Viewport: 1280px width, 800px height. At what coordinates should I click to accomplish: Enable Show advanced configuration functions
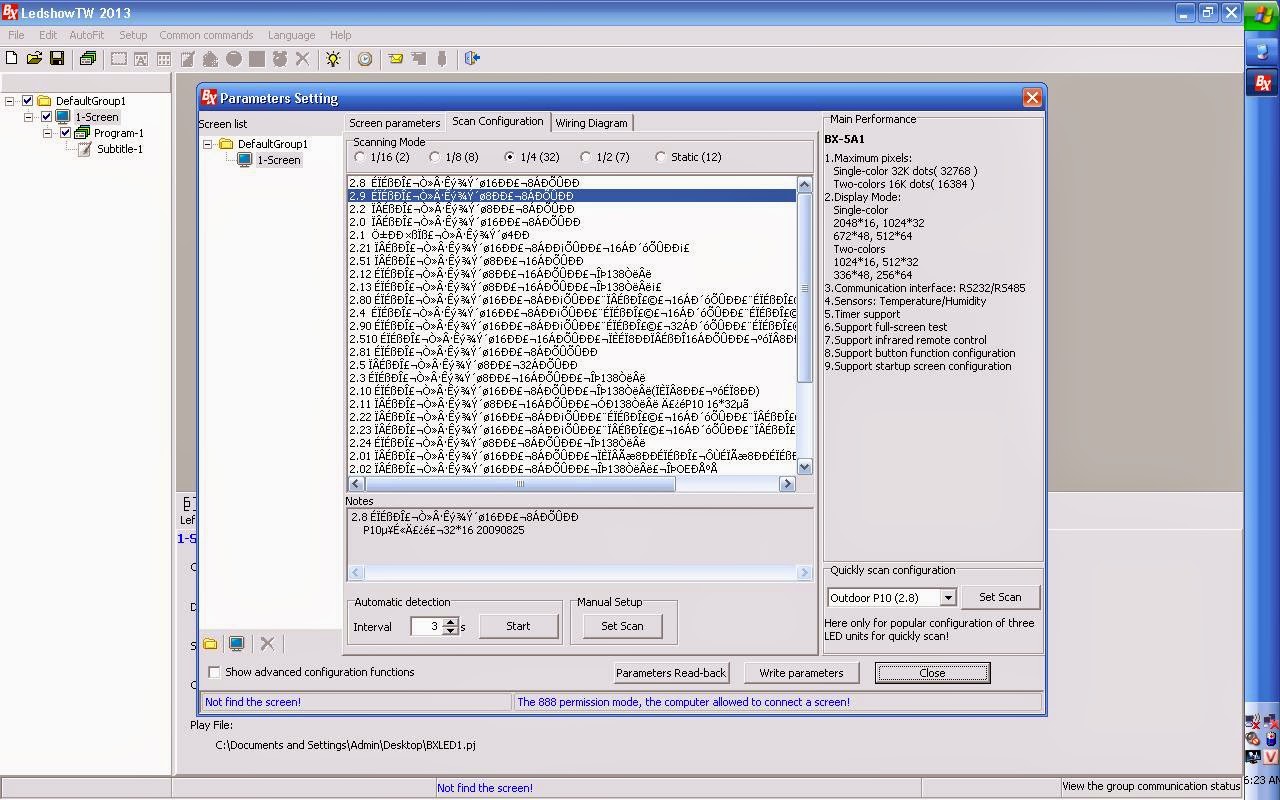click(214, 672)
